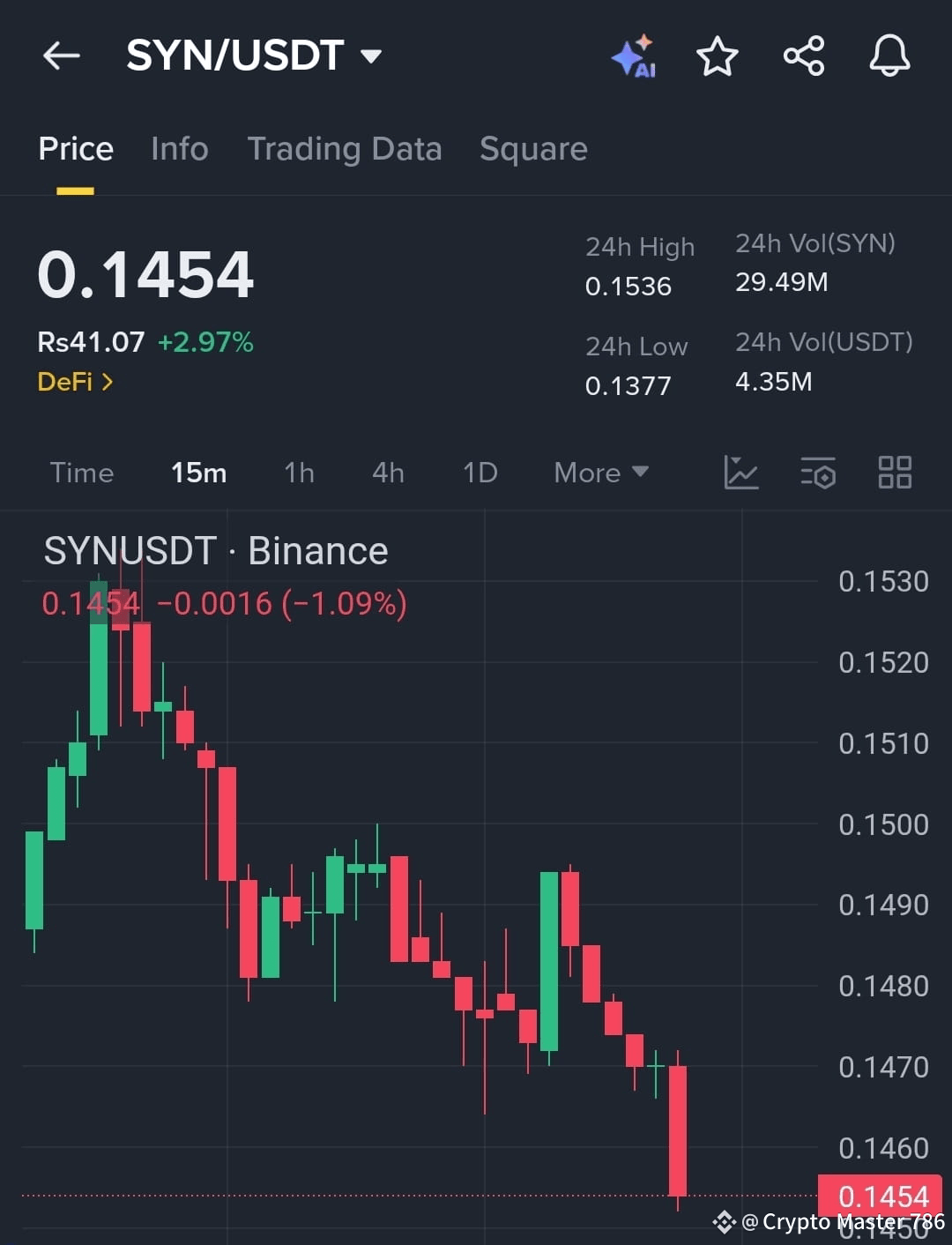Set a price alert with bell icon
This screenshot has width=952, height=1245.
click(889, 56)
